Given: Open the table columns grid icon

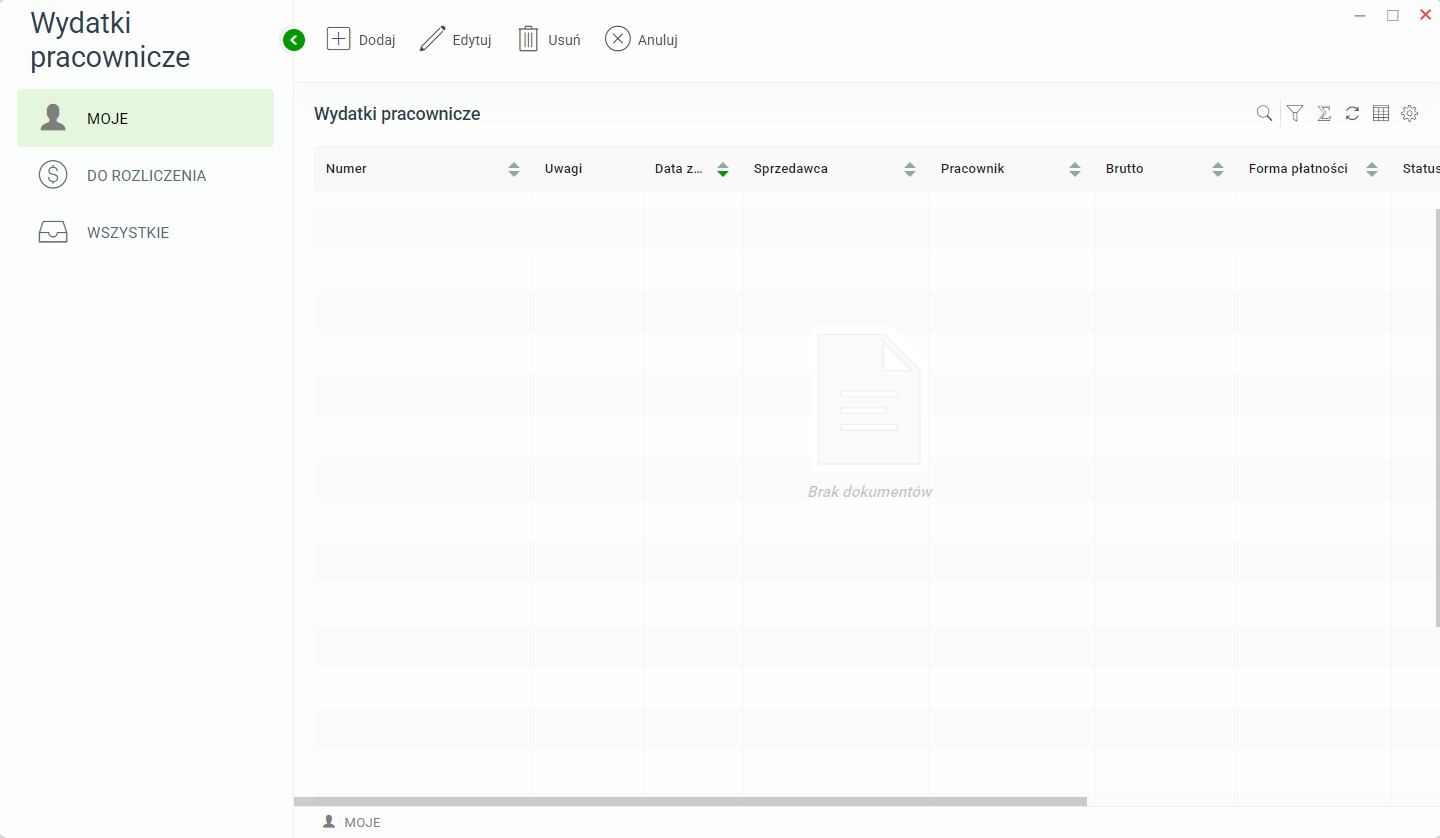Looking at the screenshot, I should click(x=1381, y=114).
